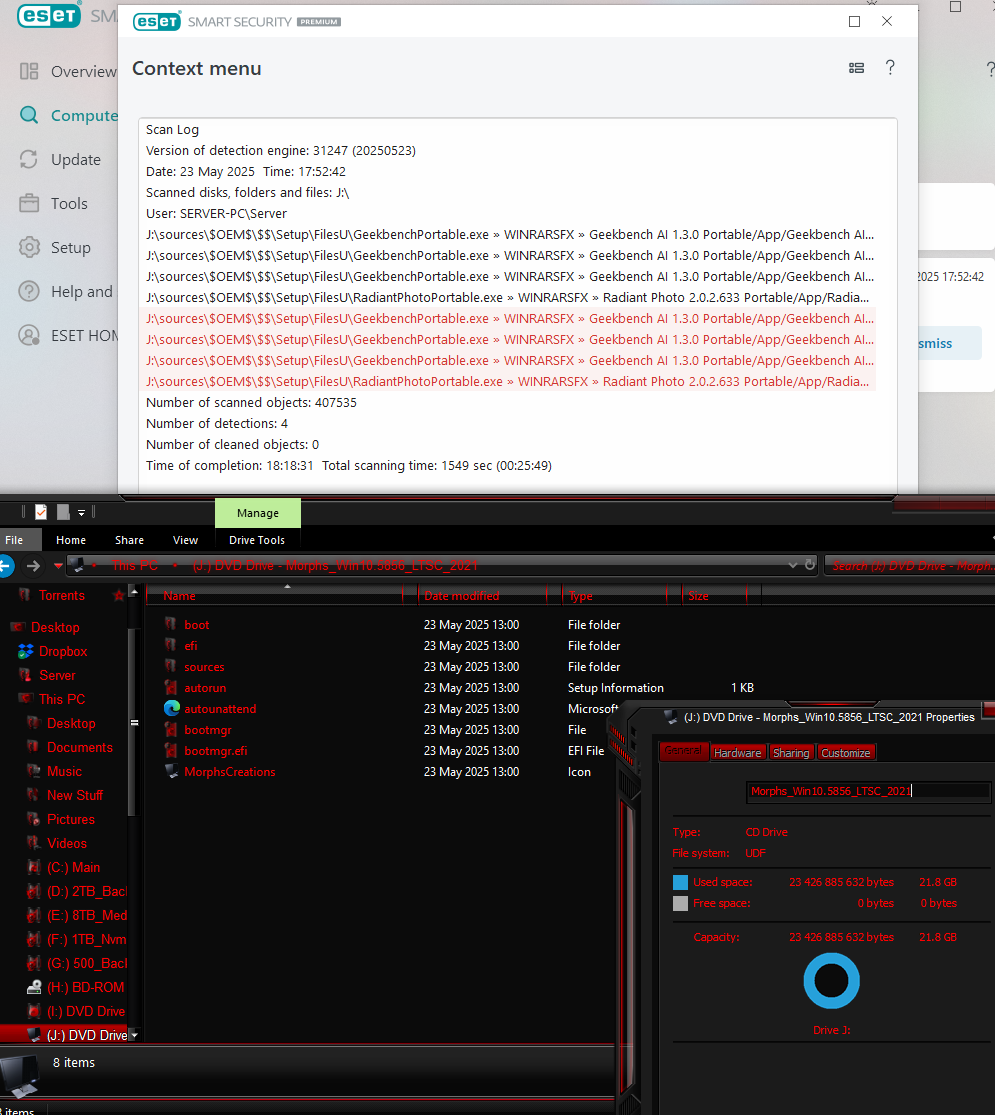Switch to the Share ribbon tab
Screen dimensions: 995x1115
[x=129, y=540]
